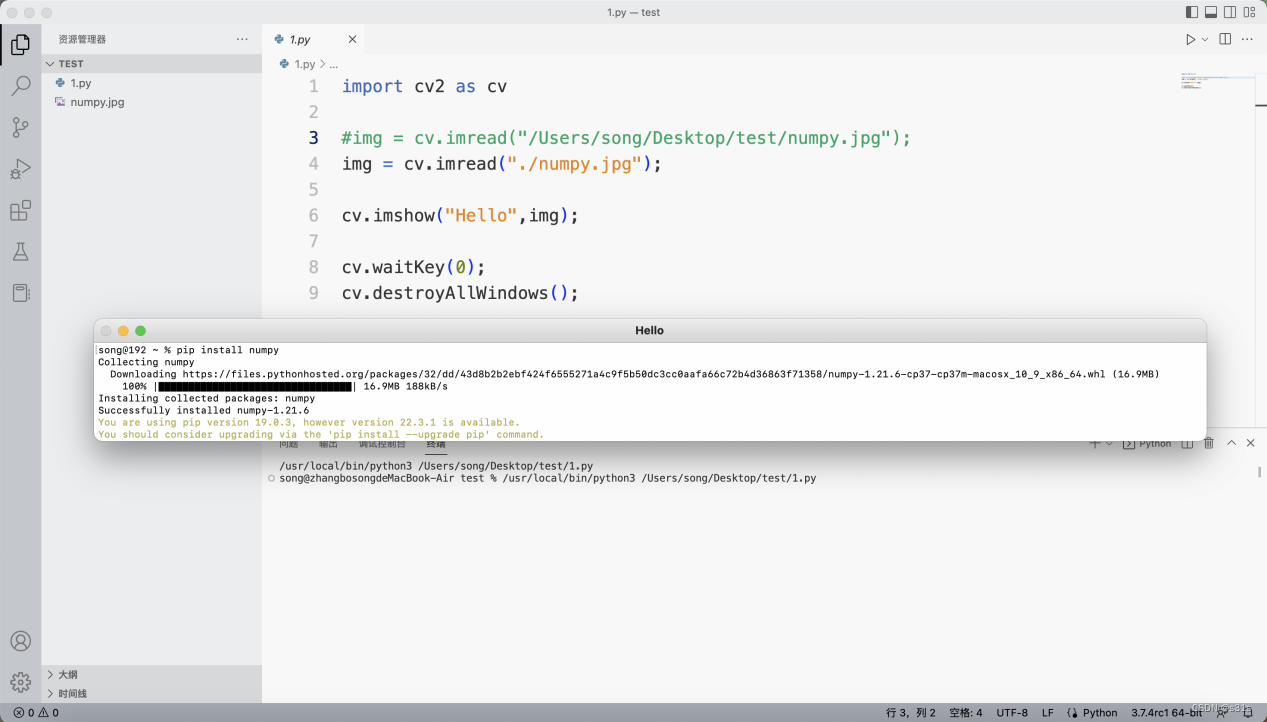Open run options dropdown beside play button

(1205, 39)
